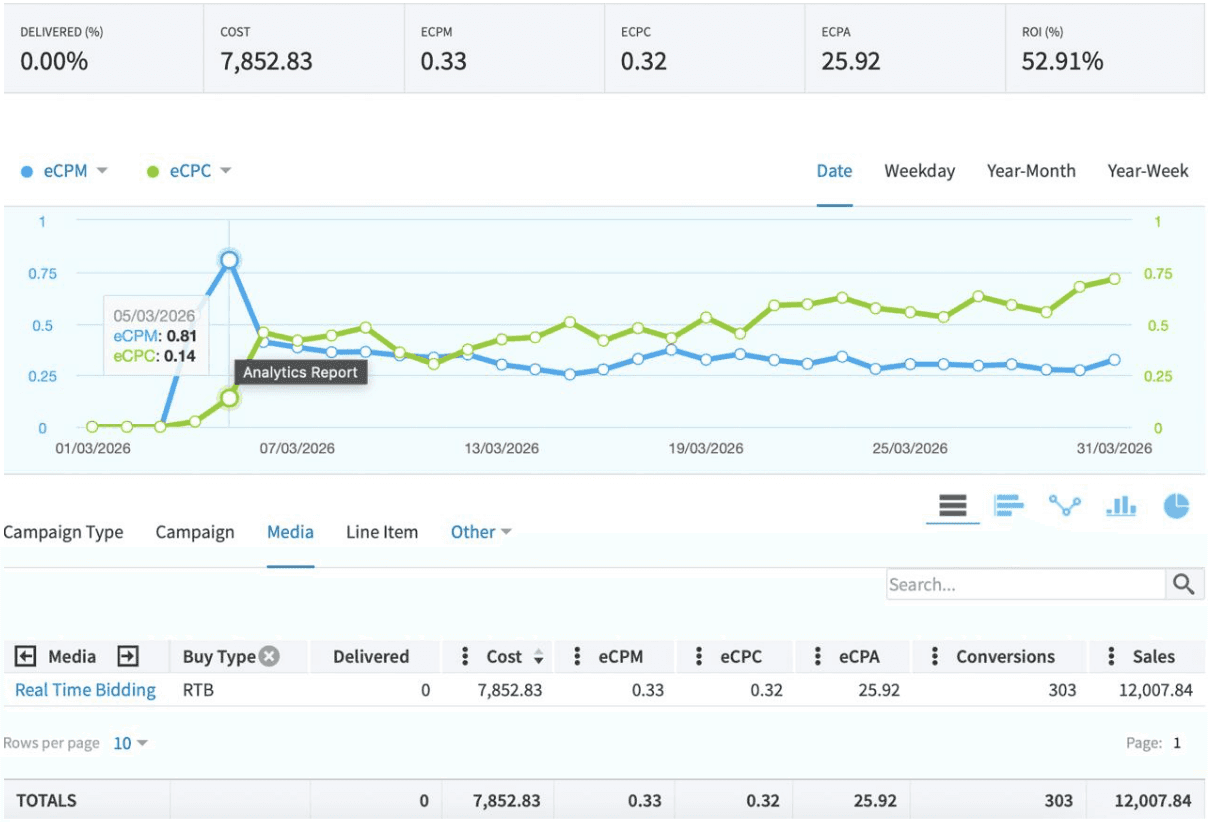Remove the Buy Type column
The image size is (1208, 822).
coord(269,657)
